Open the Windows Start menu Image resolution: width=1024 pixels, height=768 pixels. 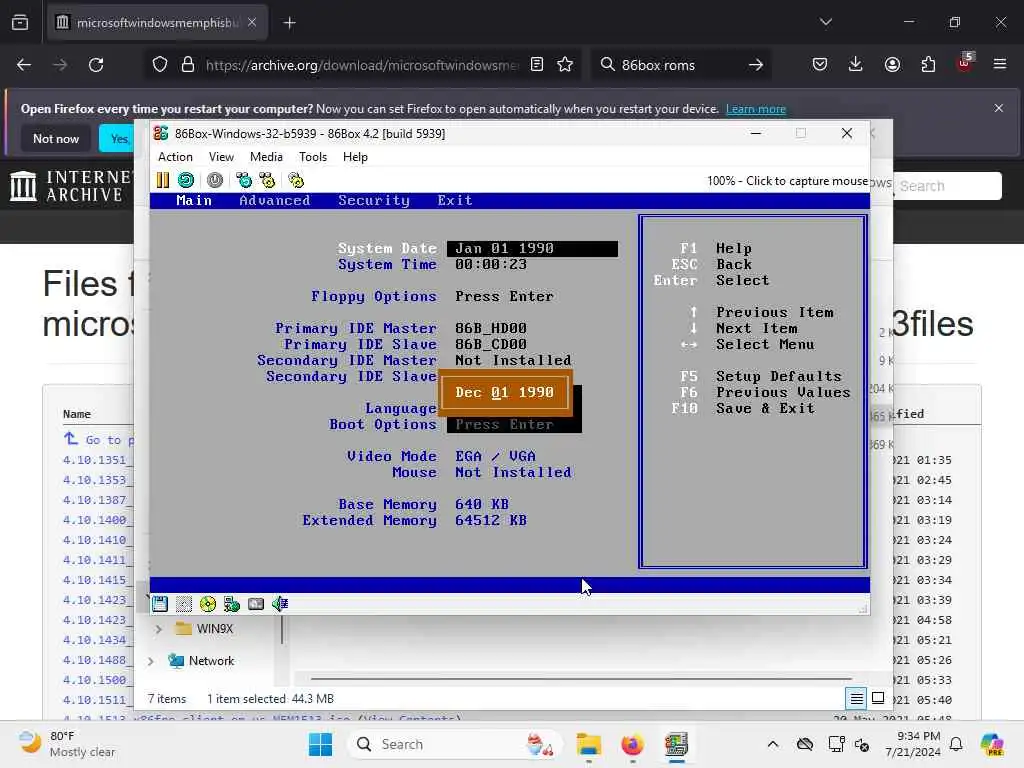[320, 744]
